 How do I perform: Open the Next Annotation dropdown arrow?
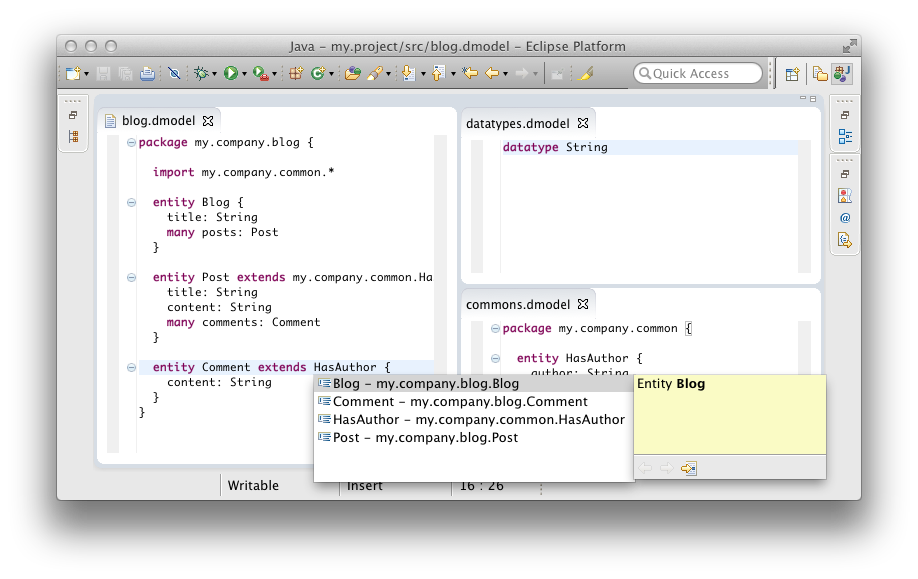tap(423, 74)
